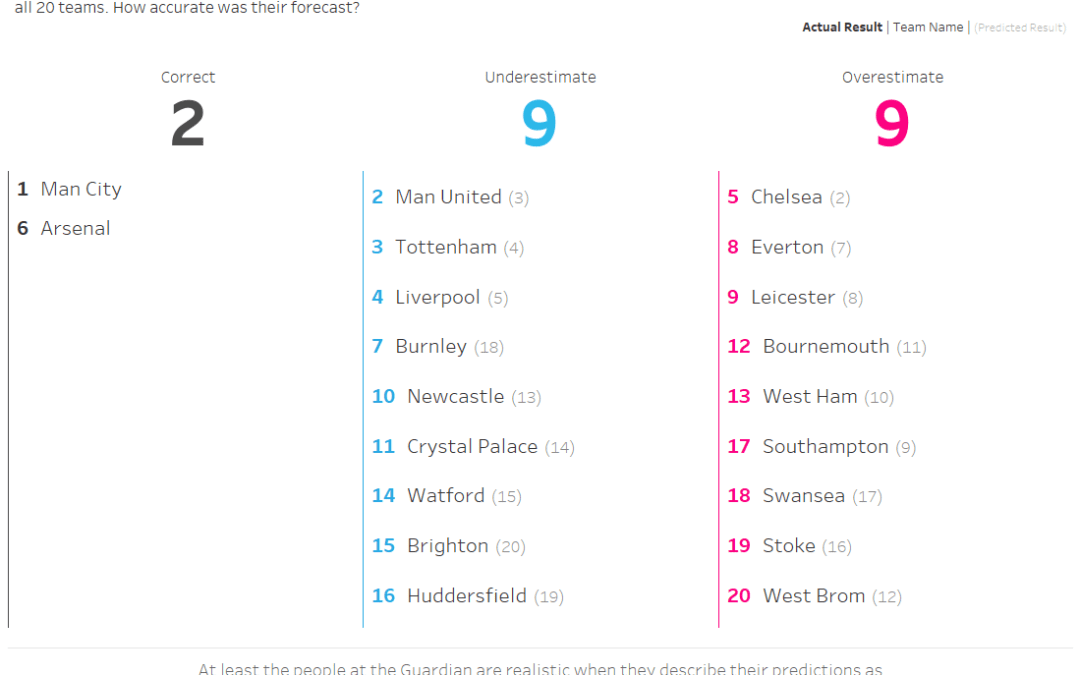The width and height of the screenshot is (1080, 675).
Task: Click Newcastle in the Underestimate column
Action: click(x=455, y=397)
